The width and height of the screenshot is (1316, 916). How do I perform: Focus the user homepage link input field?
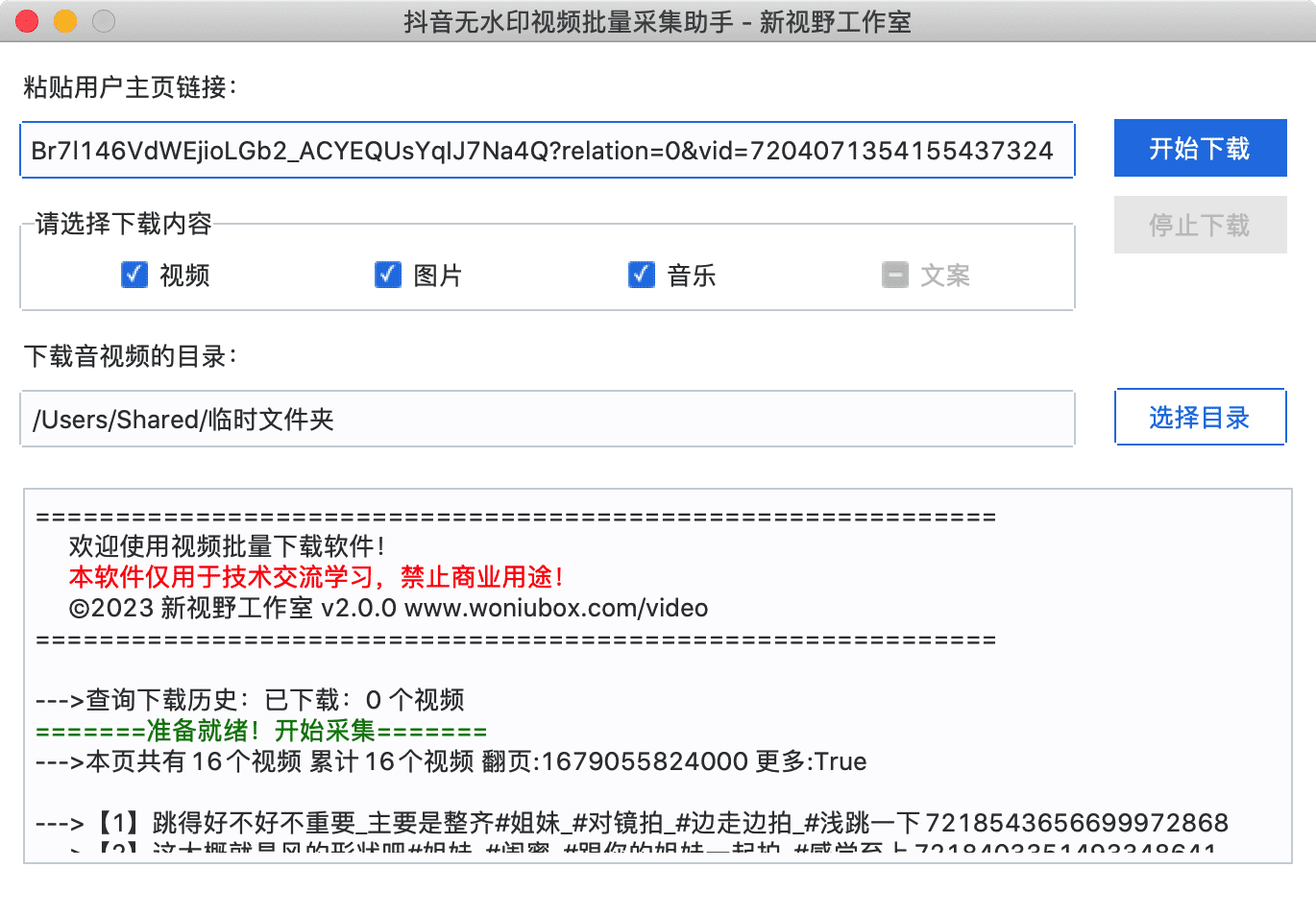click(x=547, y=150)
